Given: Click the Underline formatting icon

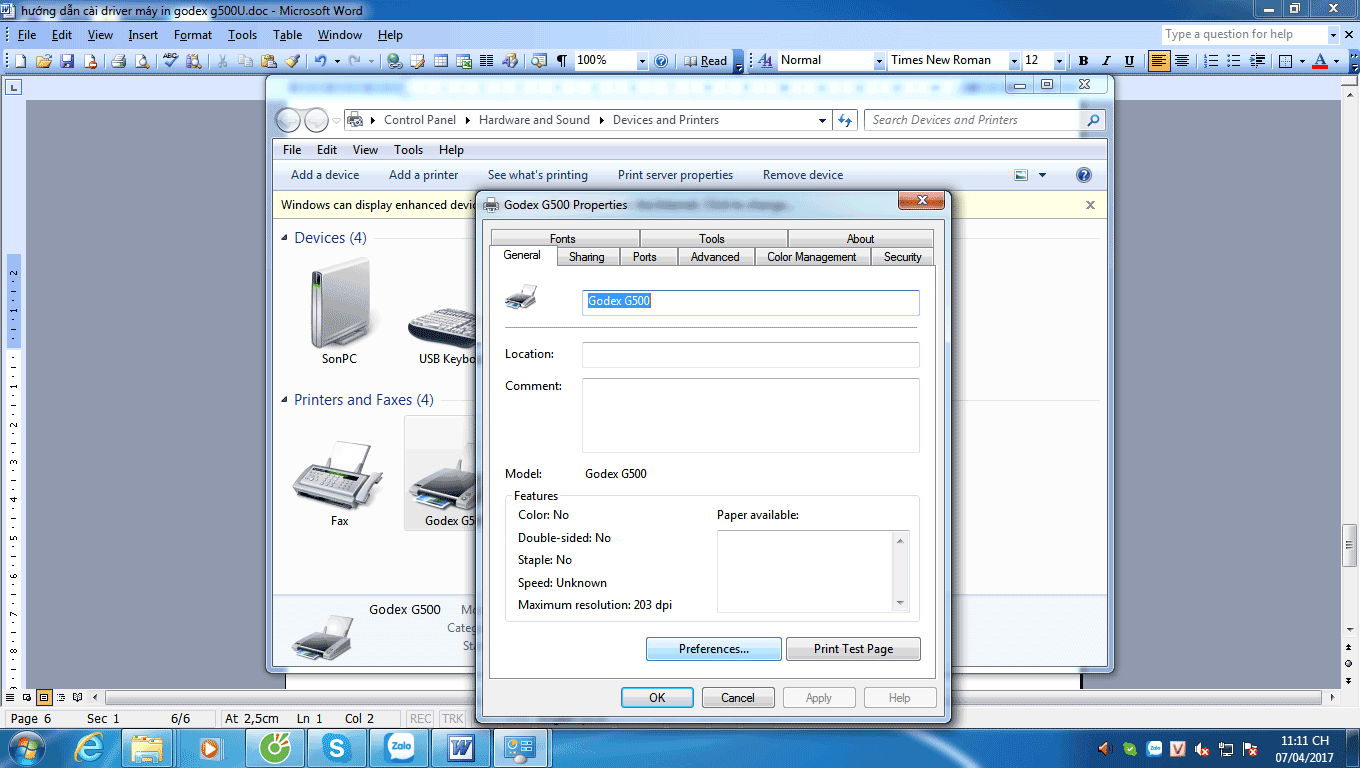Looking at the screenshot, I should pos(1129,61).
